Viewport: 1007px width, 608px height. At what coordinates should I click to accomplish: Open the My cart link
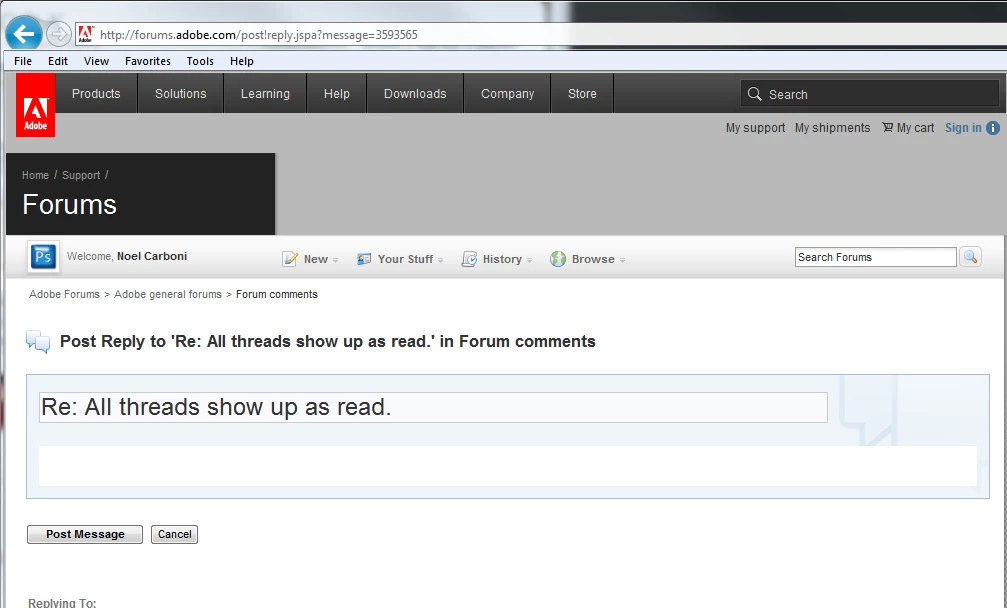915,128
